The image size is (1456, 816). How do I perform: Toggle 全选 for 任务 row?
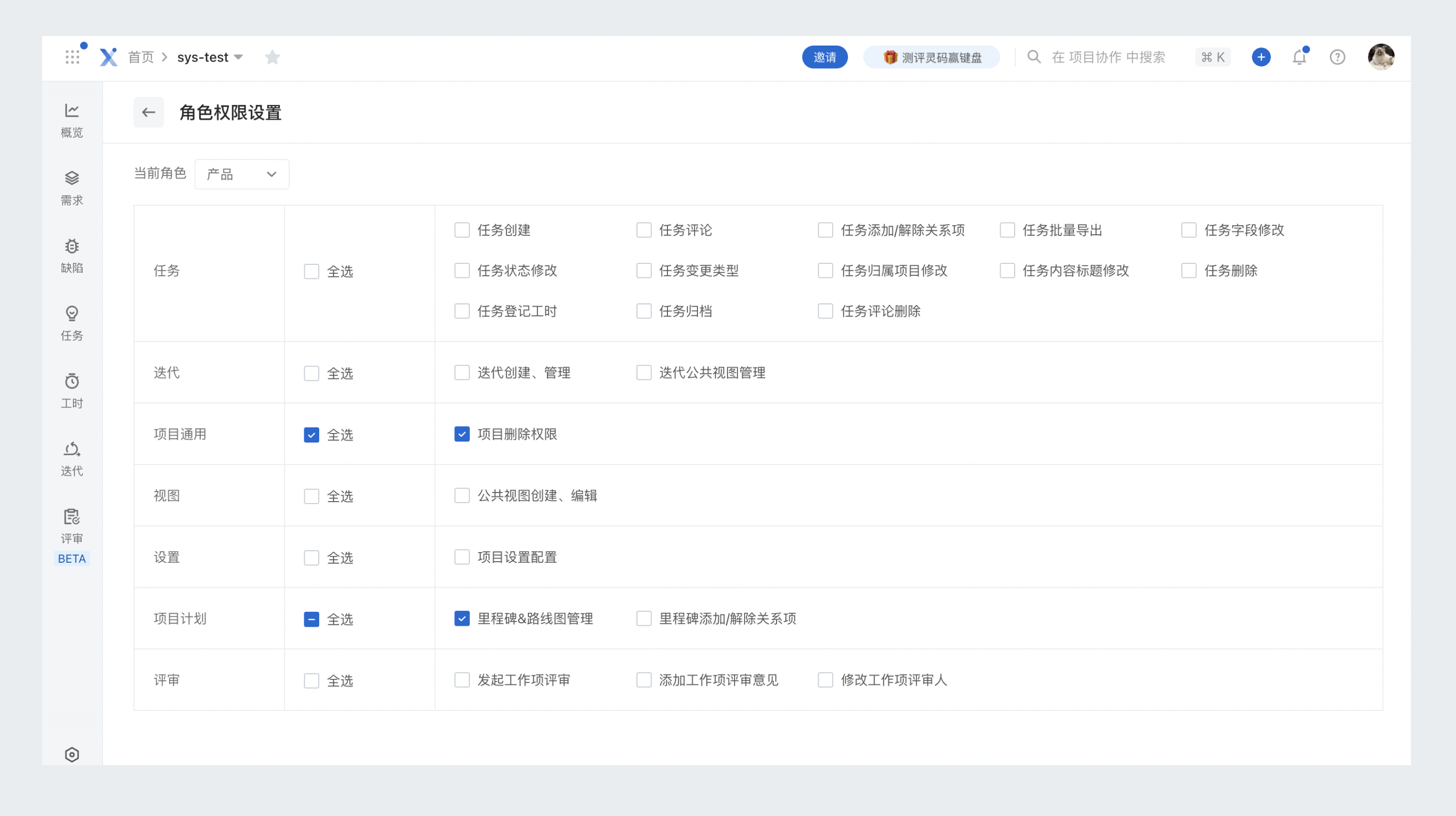(311, 271)
